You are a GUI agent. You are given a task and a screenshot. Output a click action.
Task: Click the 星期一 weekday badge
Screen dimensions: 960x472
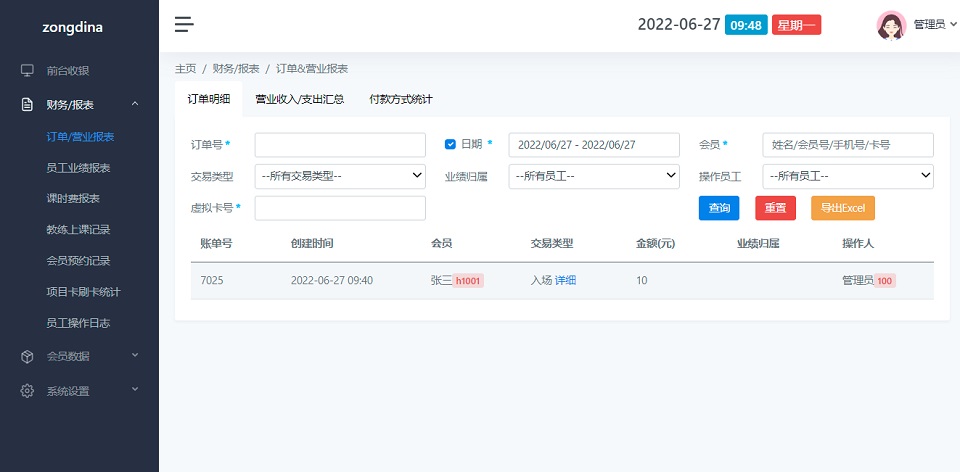796,25
